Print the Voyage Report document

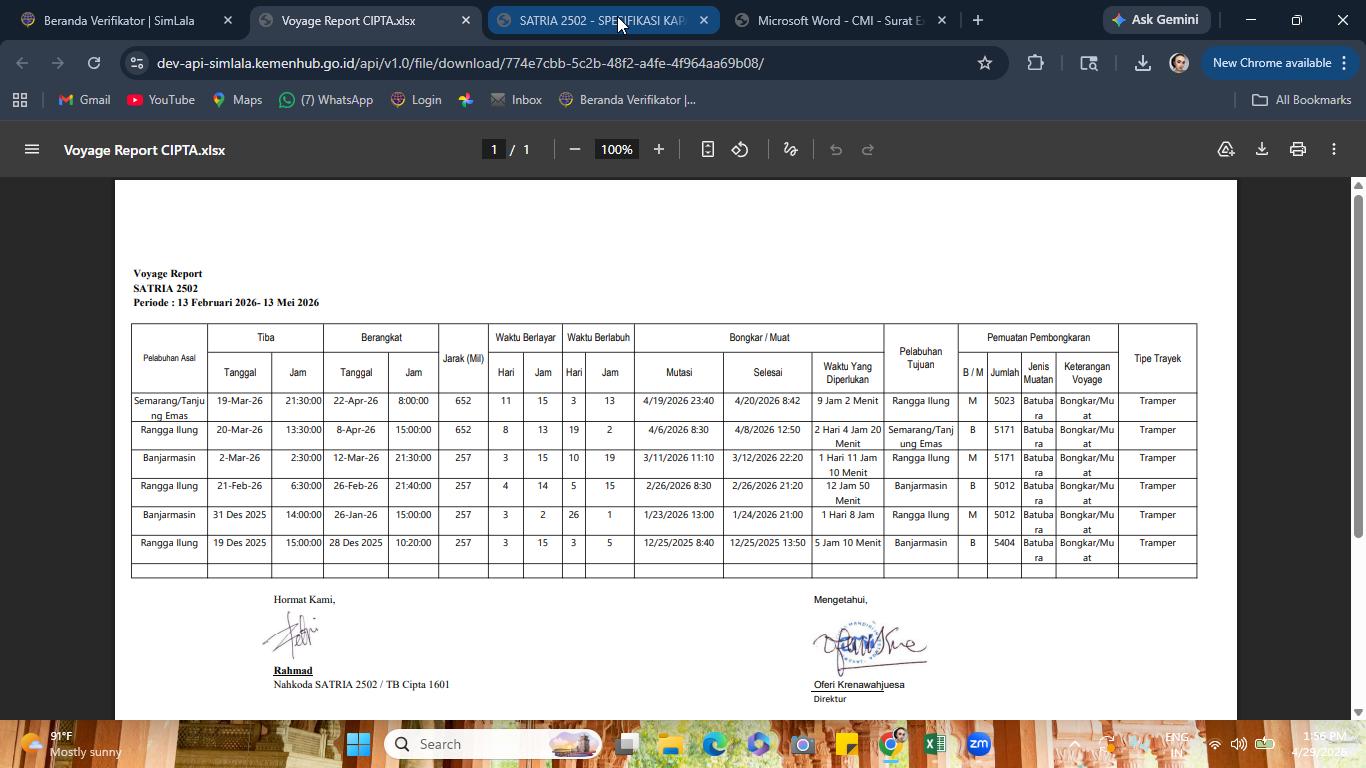click(x=1298, y=149)
